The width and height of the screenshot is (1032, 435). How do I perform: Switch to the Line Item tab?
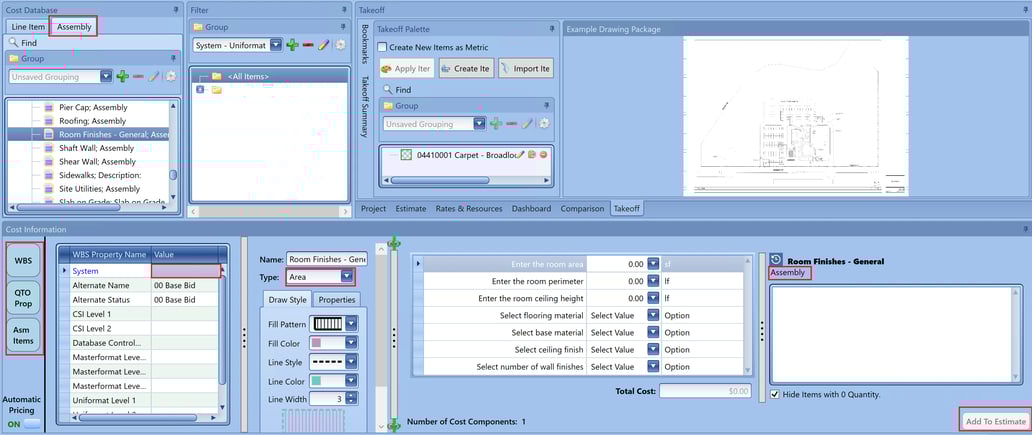27,27
